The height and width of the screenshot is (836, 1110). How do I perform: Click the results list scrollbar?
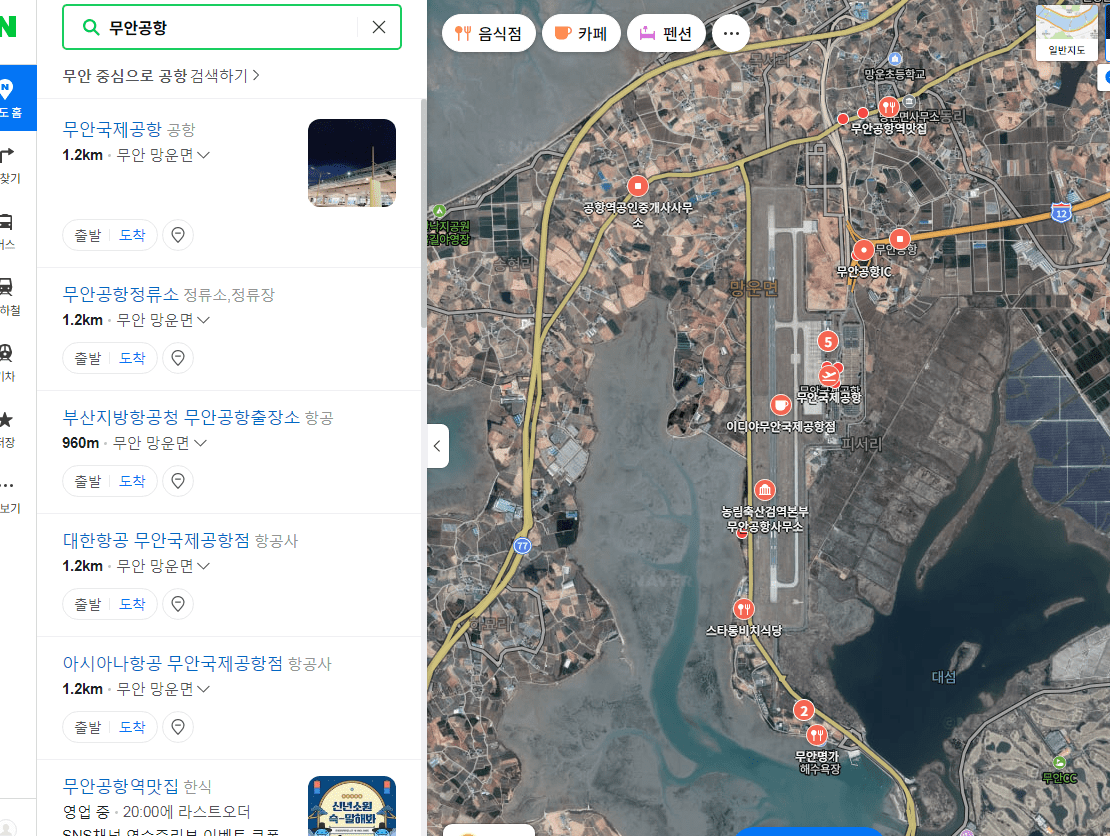tap(423, 214)
